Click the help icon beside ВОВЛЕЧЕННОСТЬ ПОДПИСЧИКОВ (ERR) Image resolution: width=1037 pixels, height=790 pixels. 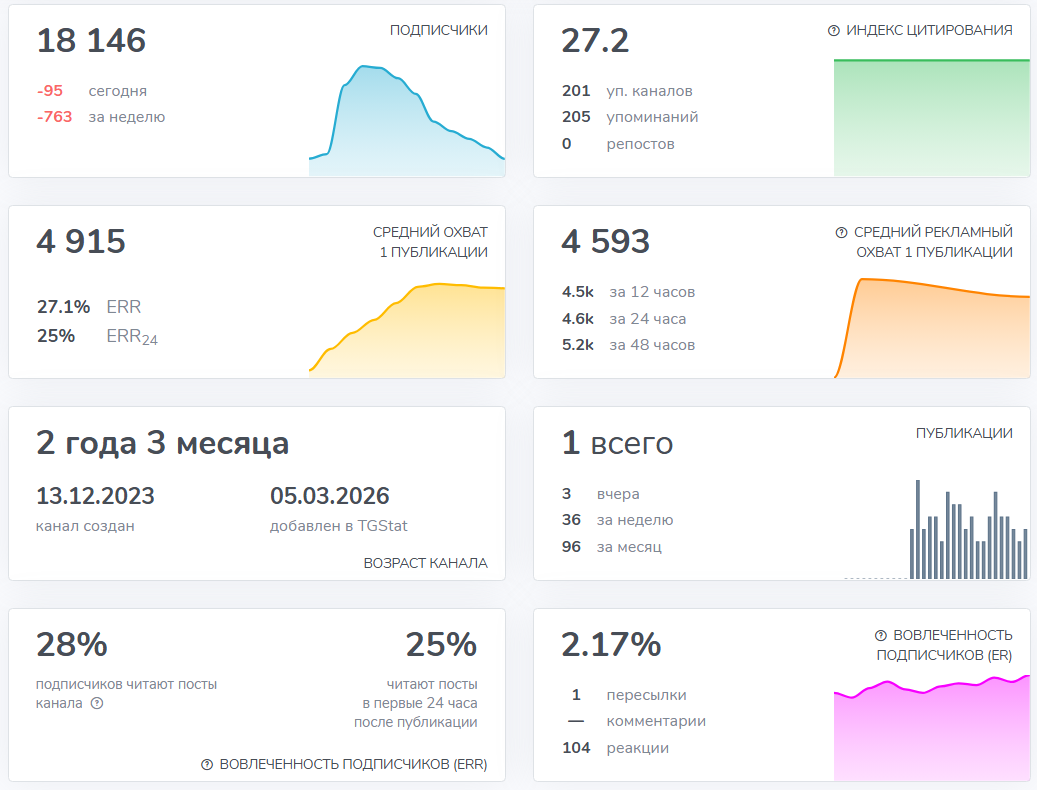pyautogui.click(x=207, y=764)
